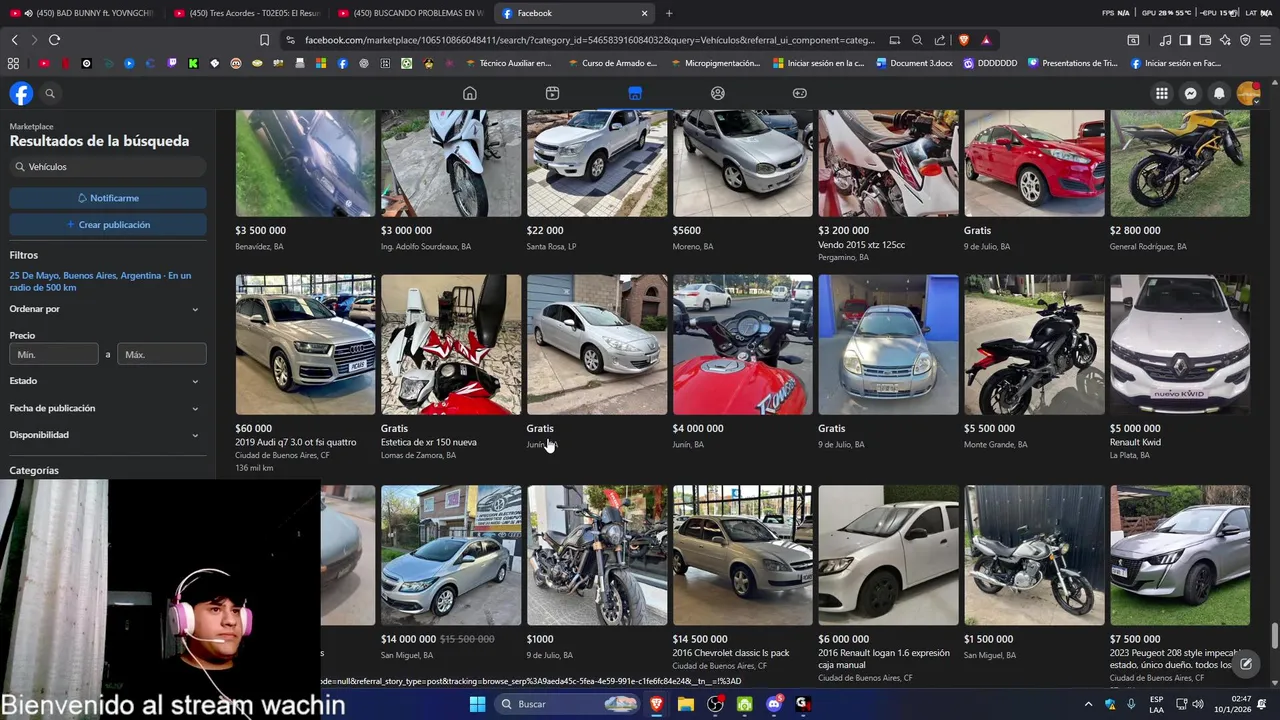Open File Explorer from the taskbar
The image size is (1280, 720).
[x=686, y=704]
